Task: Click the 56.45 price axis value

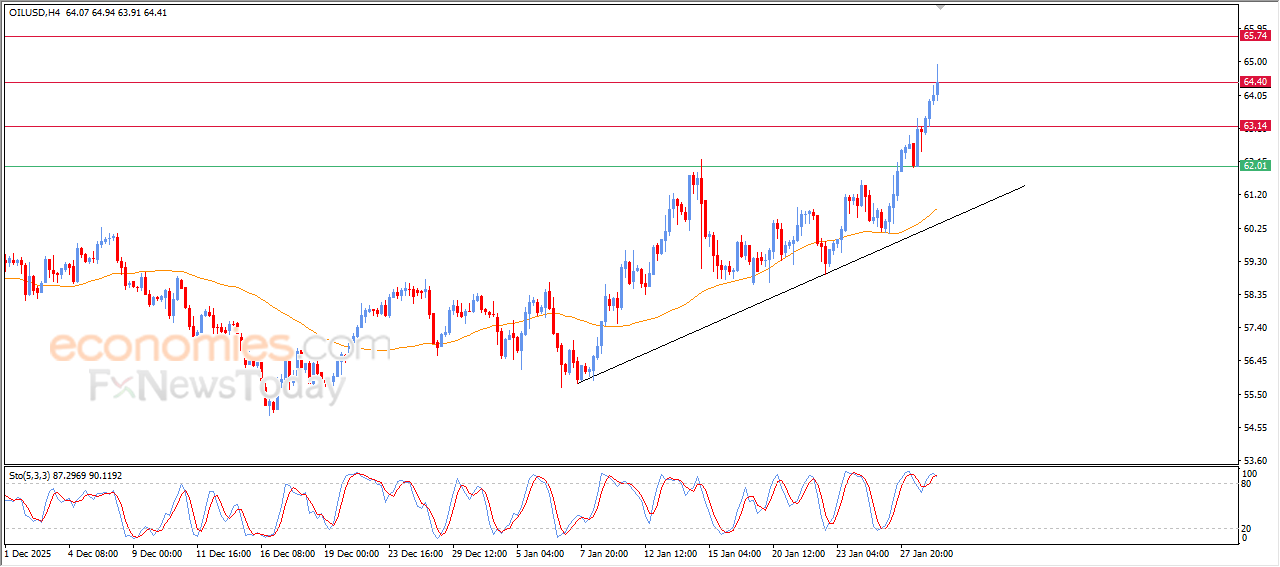Action: (1257, 361)
